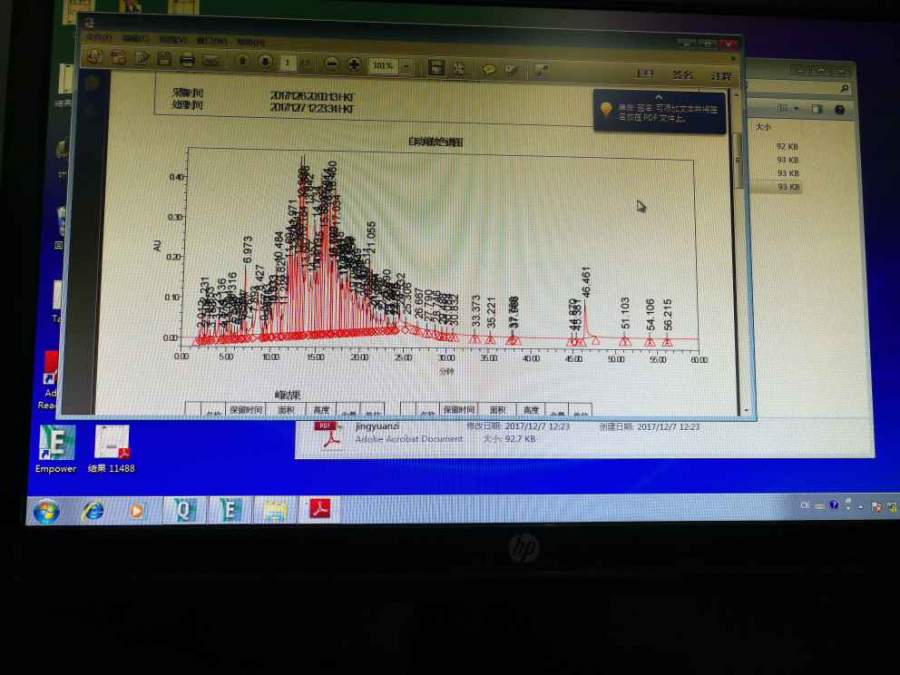
Task: Open the 签名 (Sign) pane
Action: 682,75
